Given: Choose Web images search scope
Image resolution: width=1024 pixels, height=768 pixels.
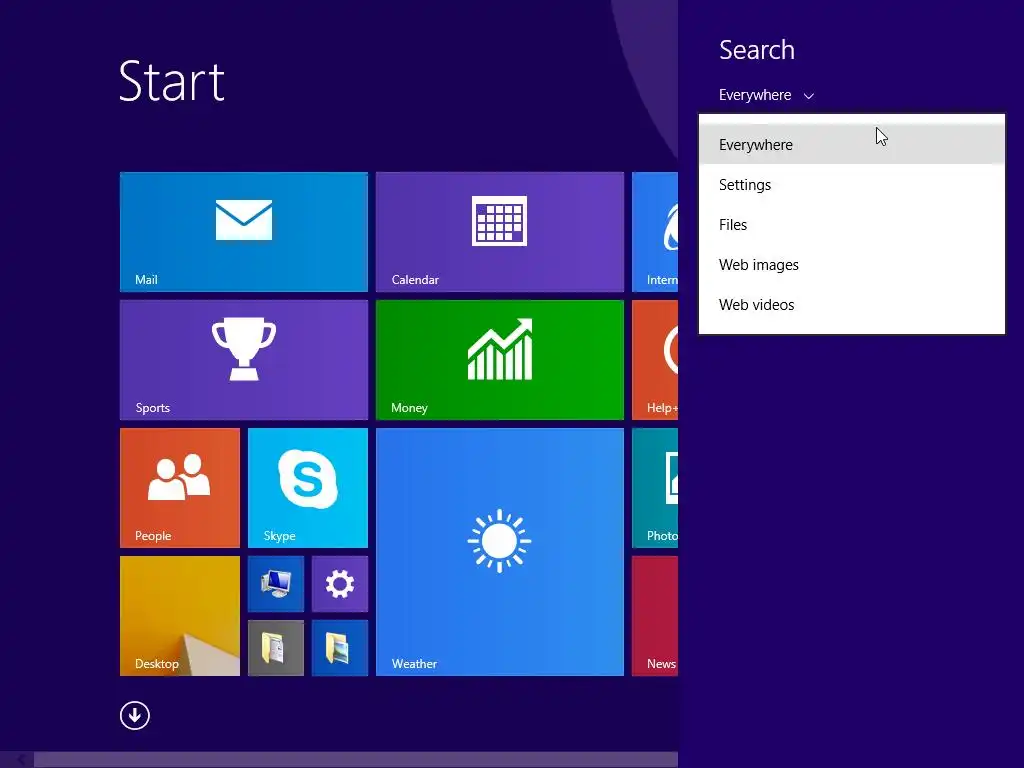Looking at the screenshot, I should pos(852,264).
